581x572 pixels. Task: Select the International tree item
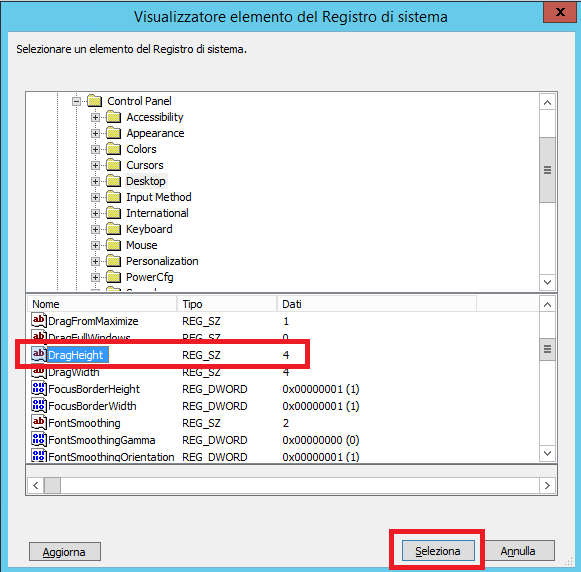[157, 213]
